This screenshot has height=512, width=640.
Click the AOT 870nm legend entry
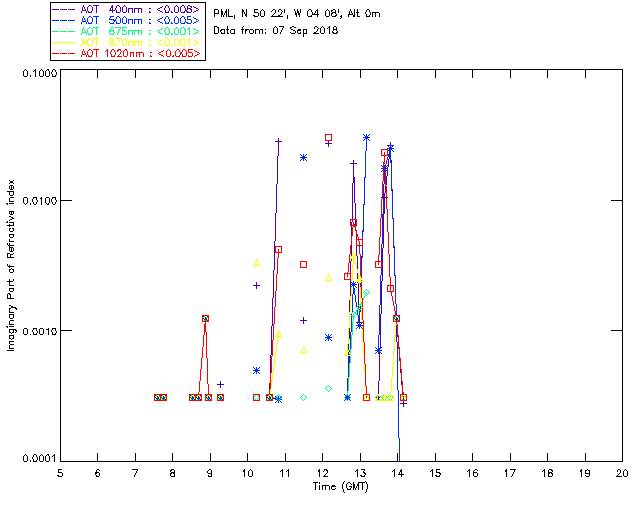[127, 42]
